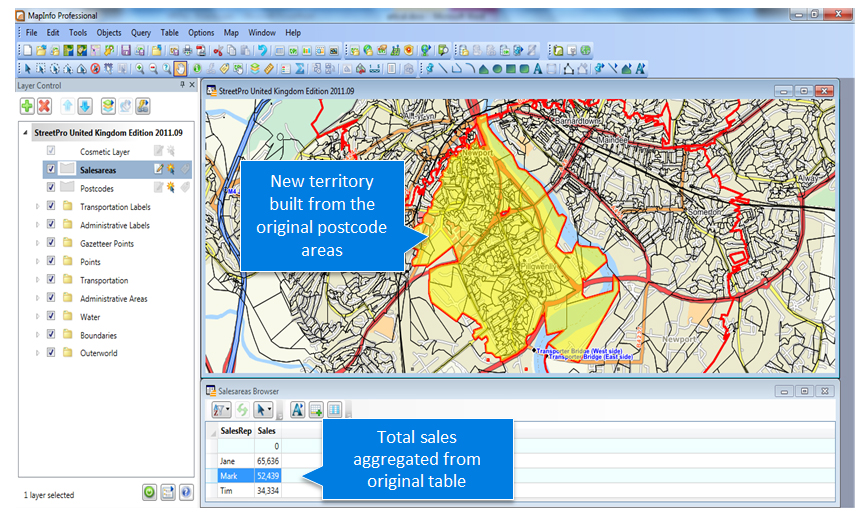The height and width of the screenshot is (517, 868).
Task: Uncheck the Salesareas layer visibility checkbox
Action: 51,169
